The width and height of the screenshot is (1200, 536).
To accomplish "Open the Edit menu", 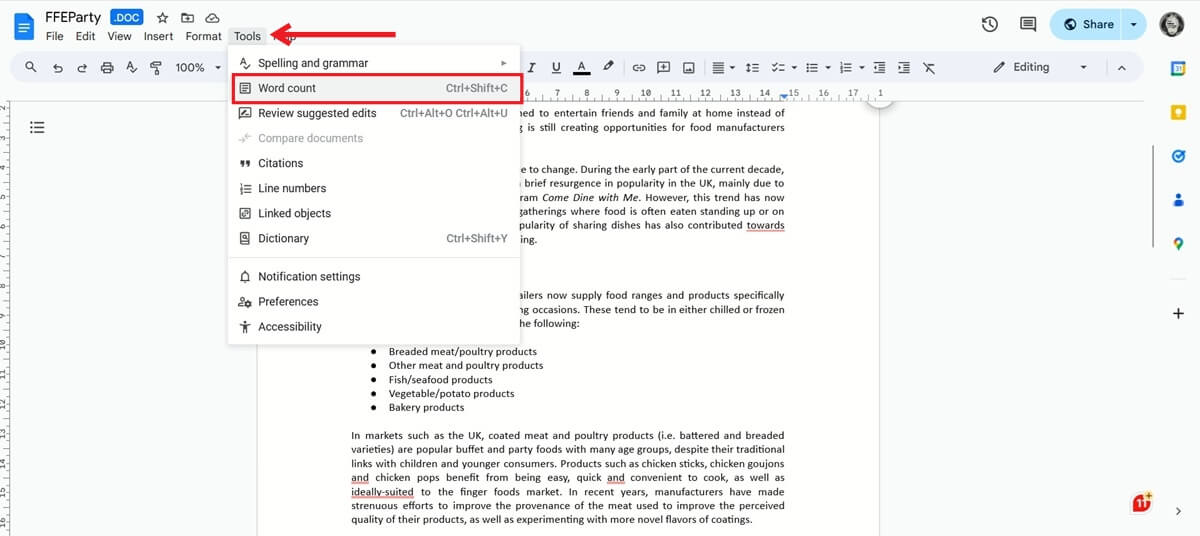I will [x=85, y=36].
